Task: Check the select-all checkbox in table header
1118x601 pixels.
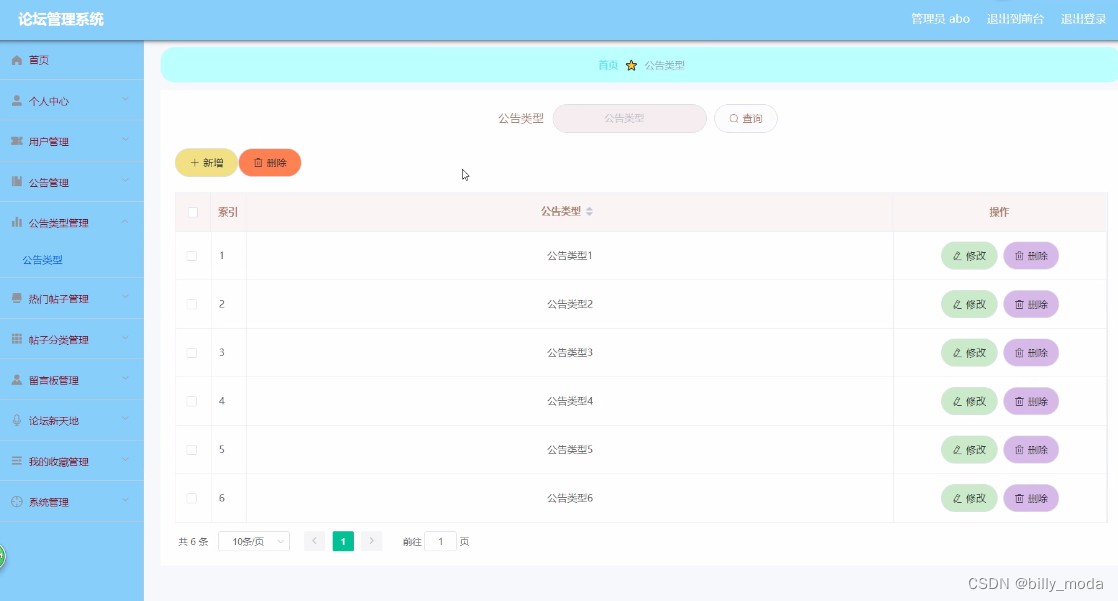Action: [x=192, y=211]
